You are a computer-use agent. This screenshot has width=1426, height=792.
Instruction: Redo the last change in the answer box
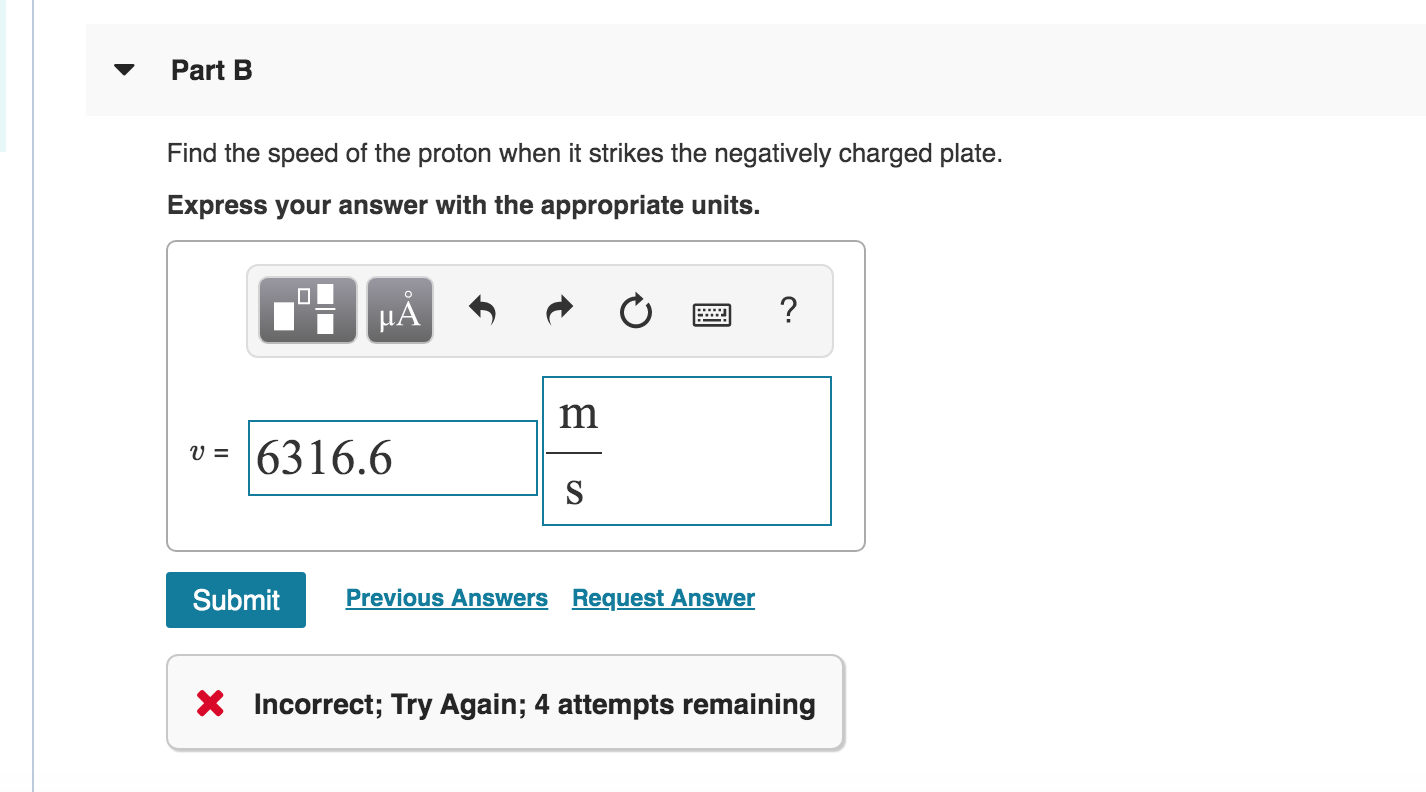tap(558, 311)
